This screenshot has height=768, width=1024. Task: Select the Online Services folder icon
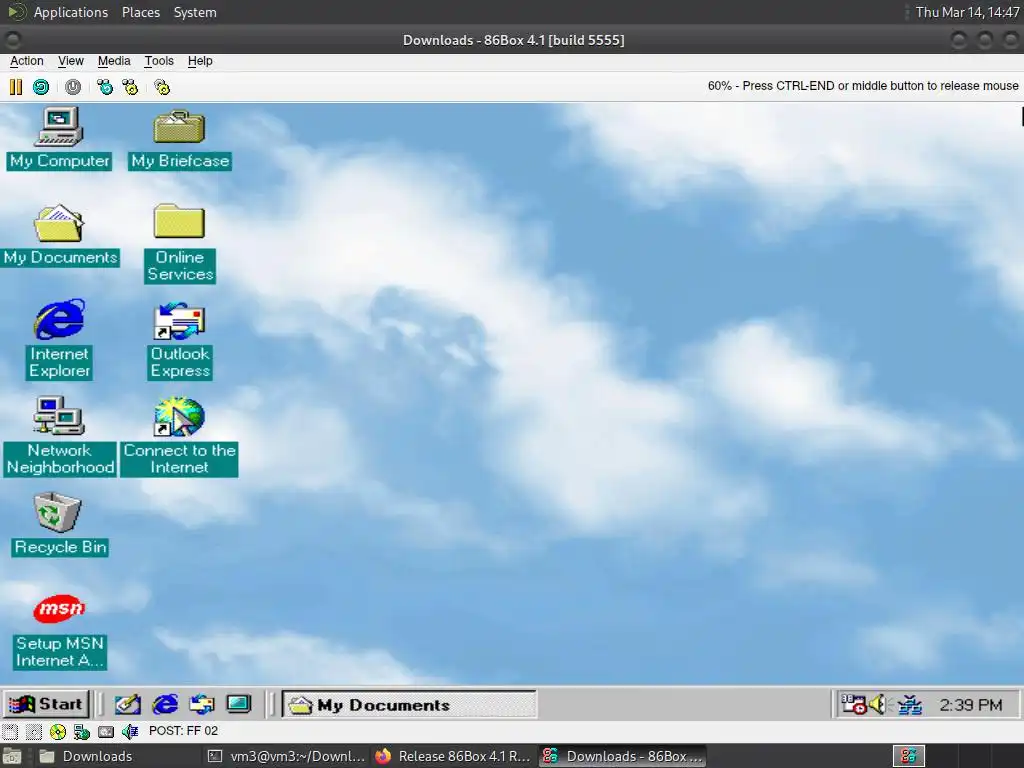[180, 243]
